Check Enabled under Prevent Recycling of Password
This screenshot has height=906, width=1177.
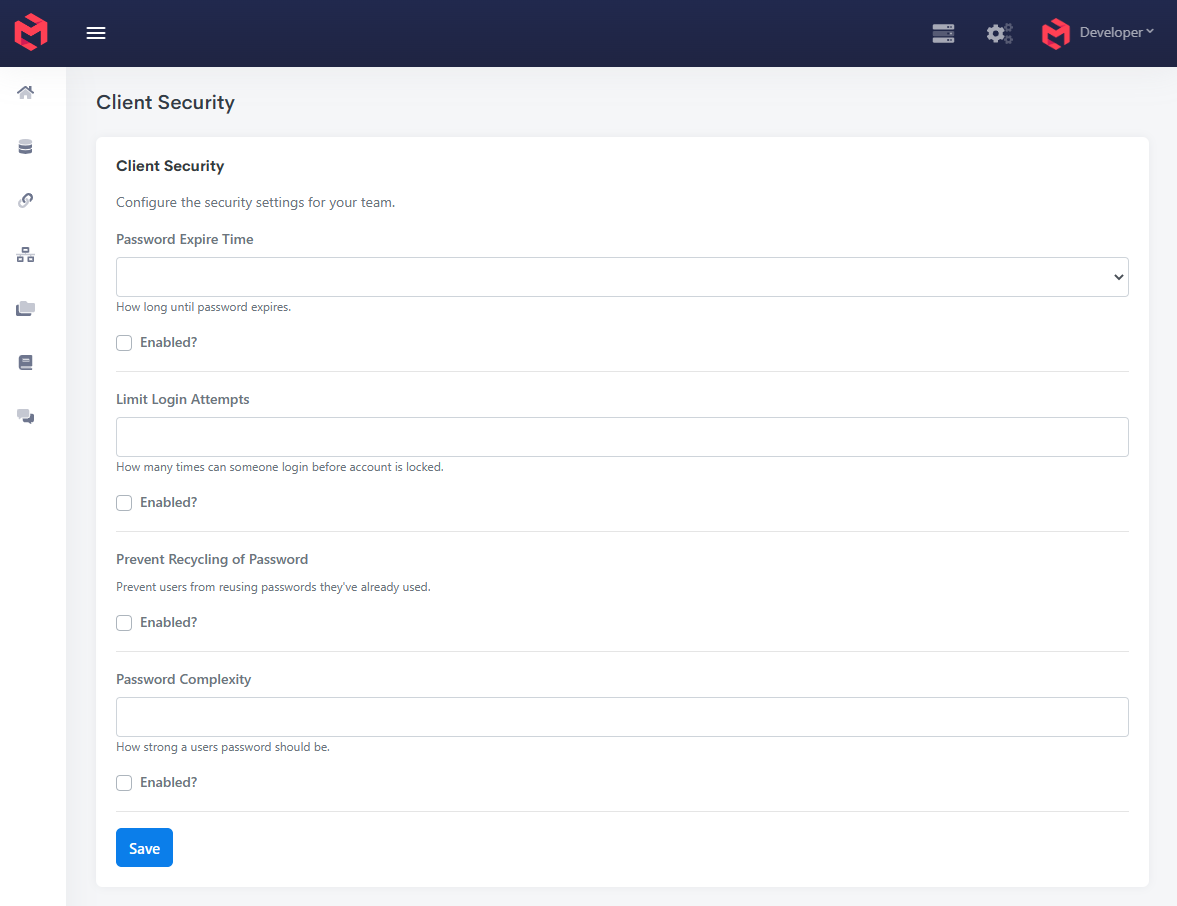click(x=124, y=622)
